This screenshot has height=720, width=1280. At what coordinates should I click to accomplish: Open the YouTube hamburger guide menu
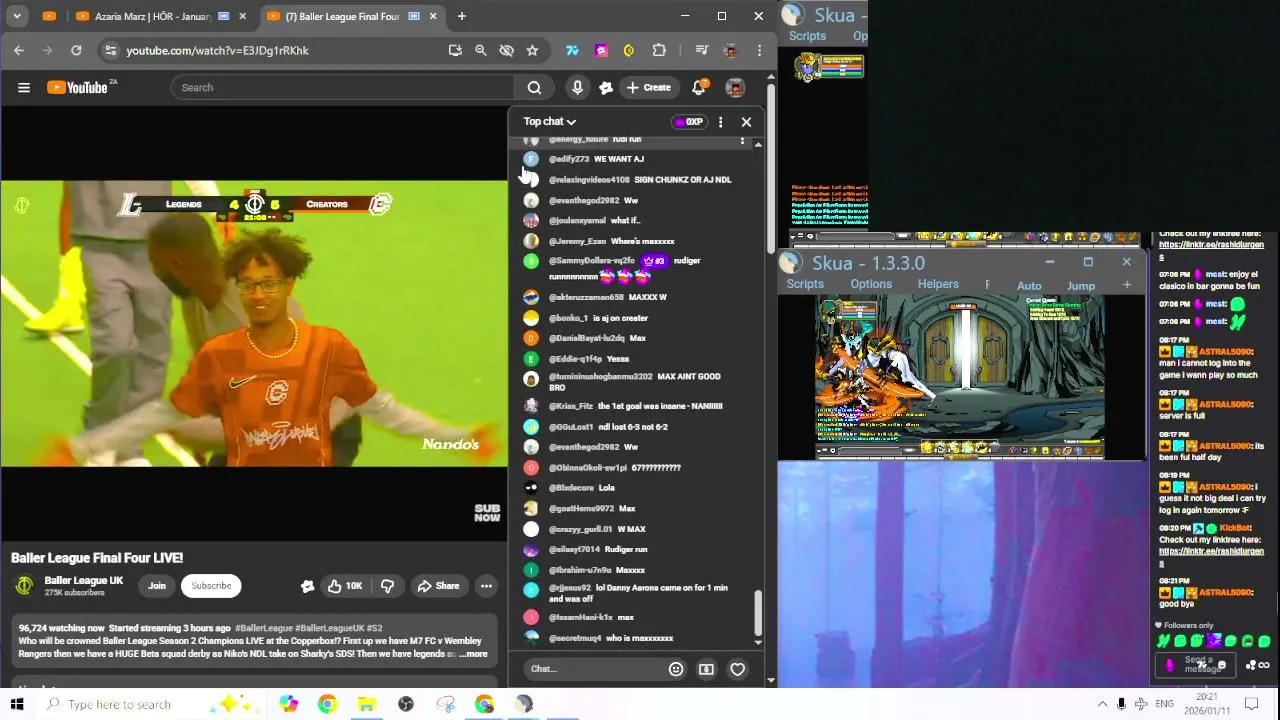click(24, 87)
